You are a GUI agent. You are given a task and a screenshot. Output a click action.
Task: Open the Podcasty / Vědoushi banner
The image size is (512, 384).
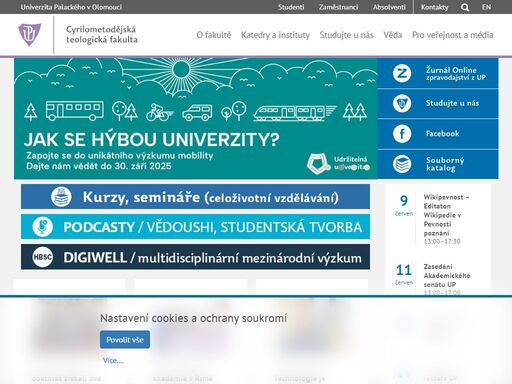(x=195, y=227)
